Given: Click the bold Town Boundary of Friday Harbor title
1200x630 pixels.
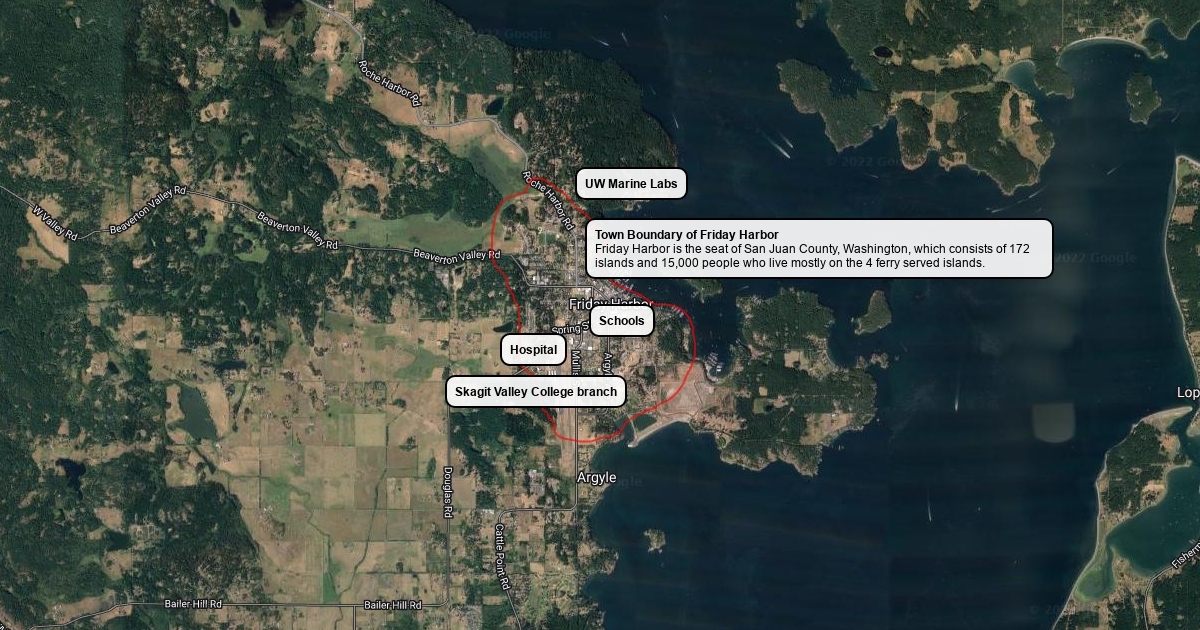Looking at the screenshot, I should pos(686,235).
